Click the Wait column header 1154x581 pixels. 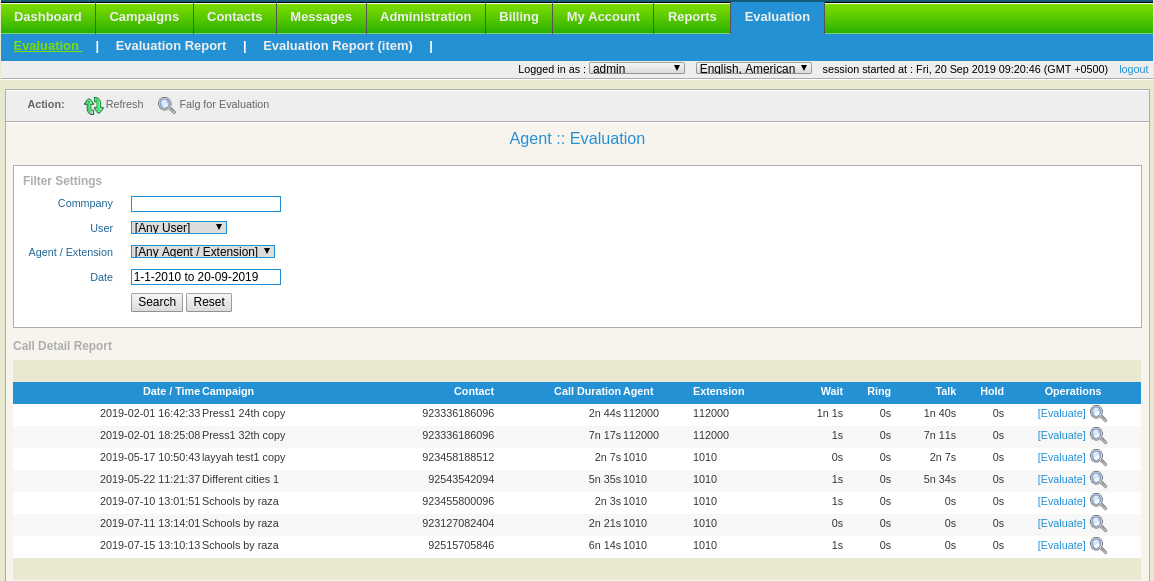[832, 392]
